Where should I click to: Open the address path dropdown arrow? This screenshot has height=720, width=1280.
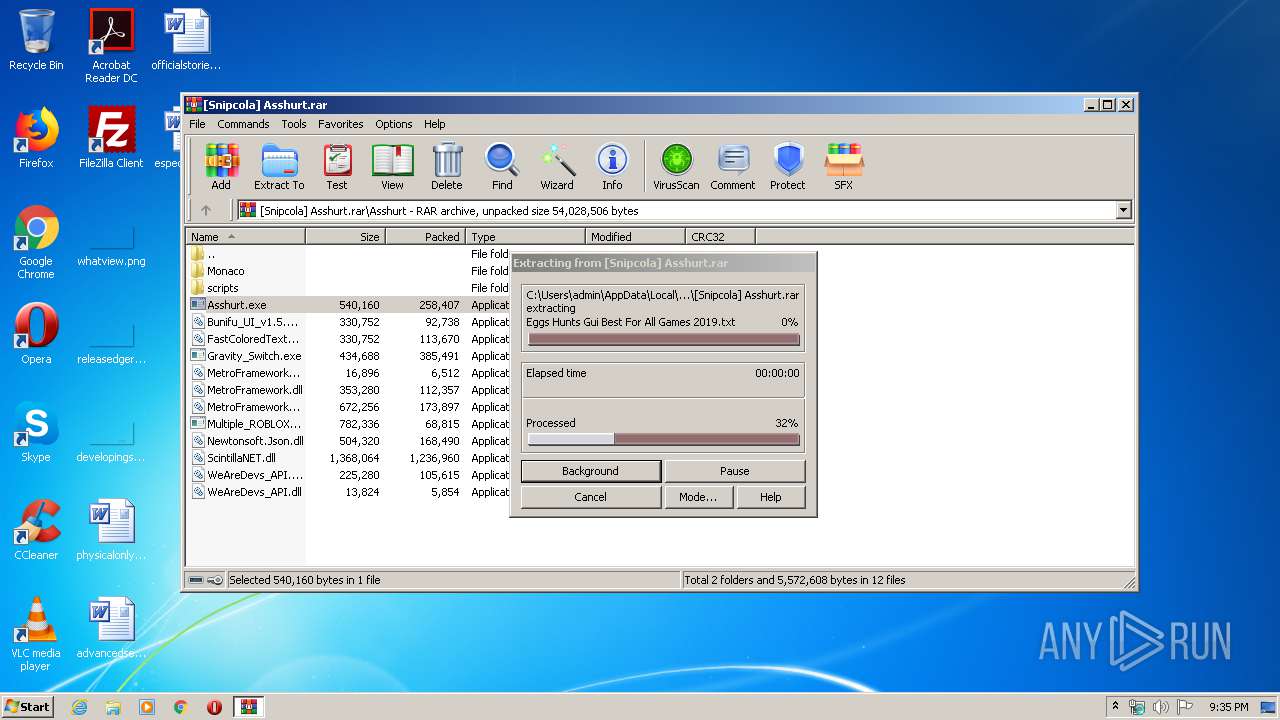click(1123, 210)
